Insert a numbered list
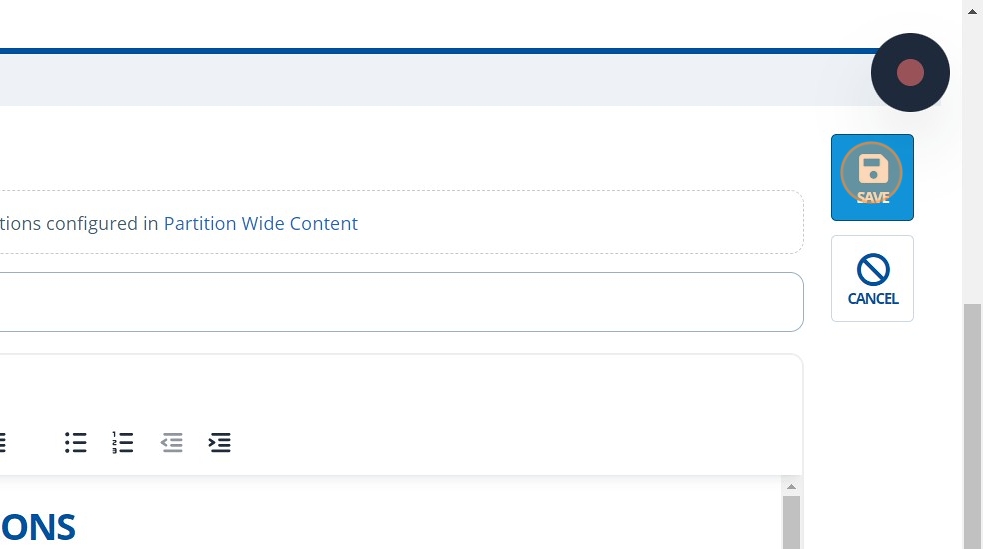 122,443
